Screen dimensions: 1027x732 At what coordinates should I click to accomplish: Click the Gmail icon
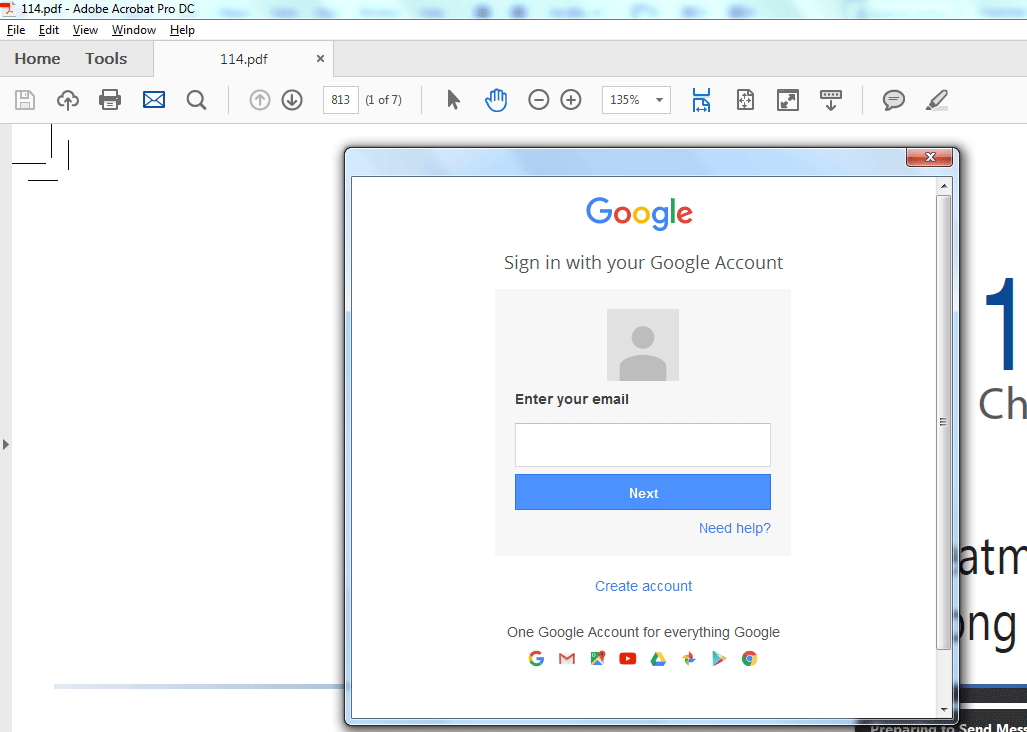point(567,659)
